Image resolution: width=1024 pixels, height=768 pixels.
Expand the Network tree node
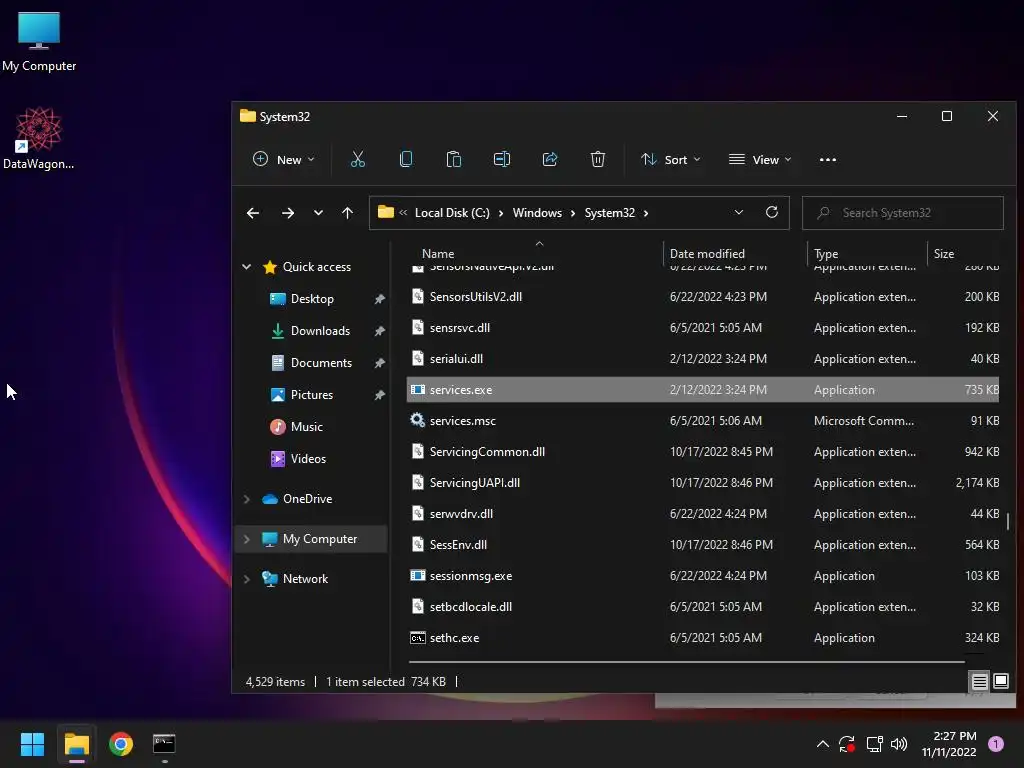pos(247,579)
